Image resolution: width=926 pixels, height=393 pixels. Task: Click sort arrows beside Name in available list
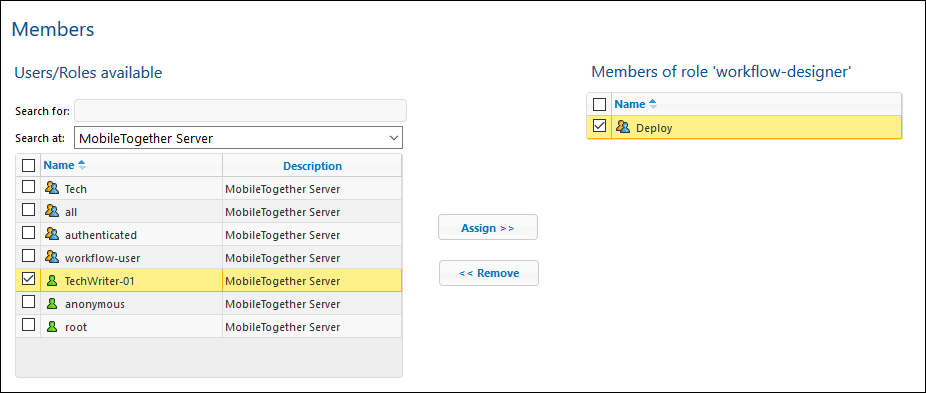[x=82, y=165]
